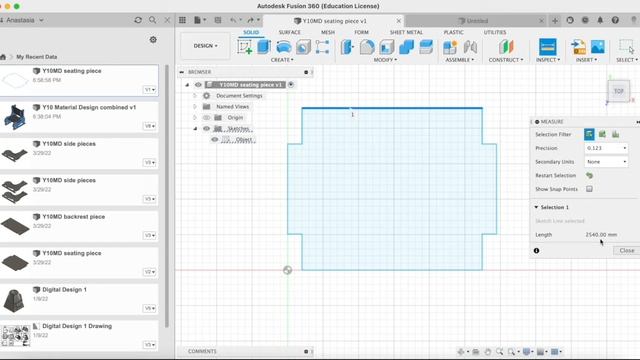Select the Pan hand tool
The width and height of the screenshot is (640, 360).
488,351
